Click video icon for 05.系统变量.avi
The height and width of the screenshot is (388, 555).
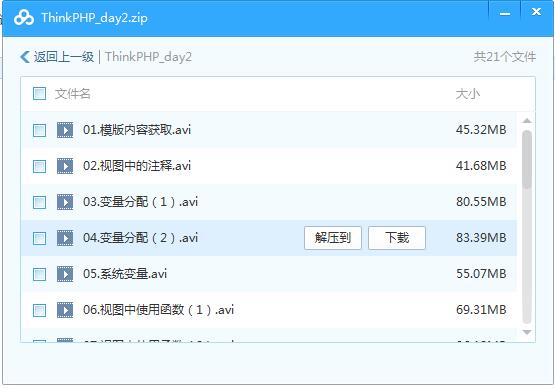pyautogui.click(x=65, y=274)
